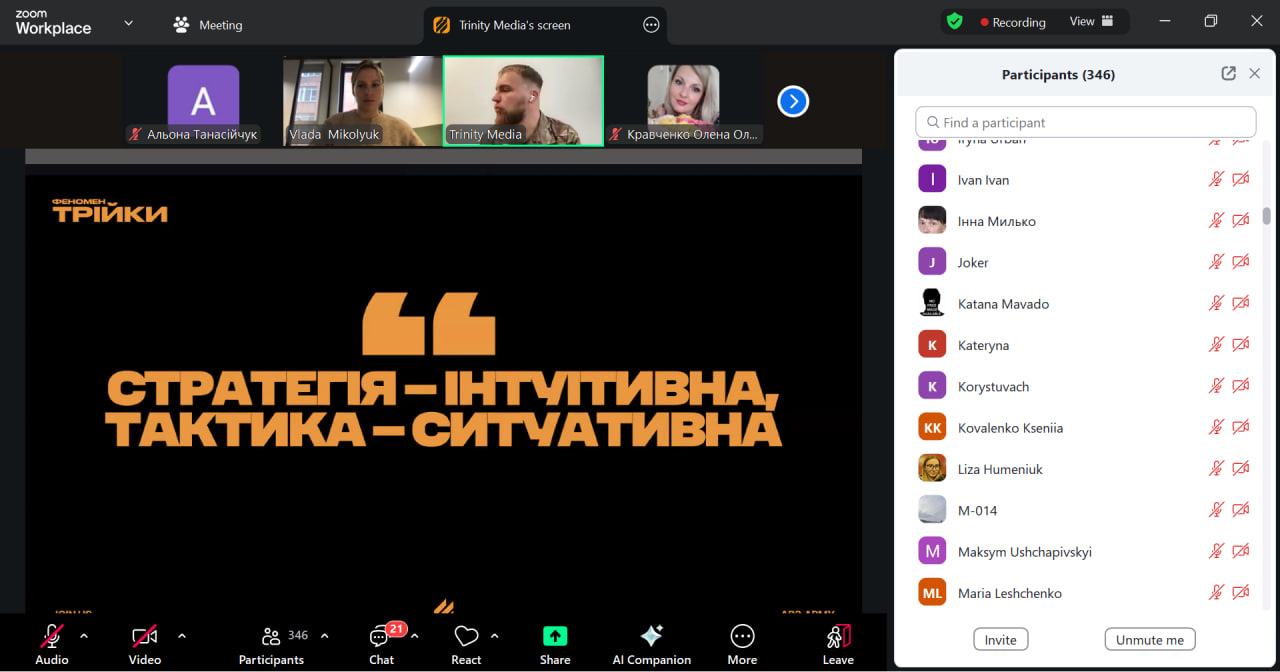Screen dimensions: 1280x672
Task: Click the Leave meeting icon
Action: pyautogui.click(x=838, y=637)
